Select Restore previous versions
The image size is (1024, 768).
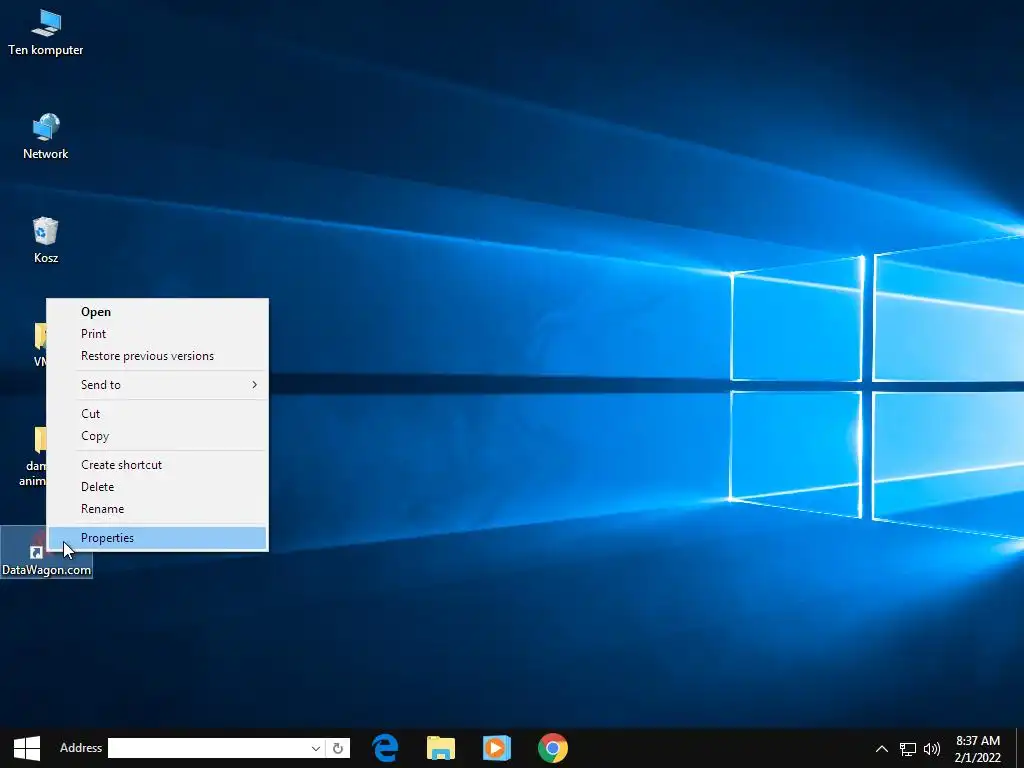click(x=157, y=356)
